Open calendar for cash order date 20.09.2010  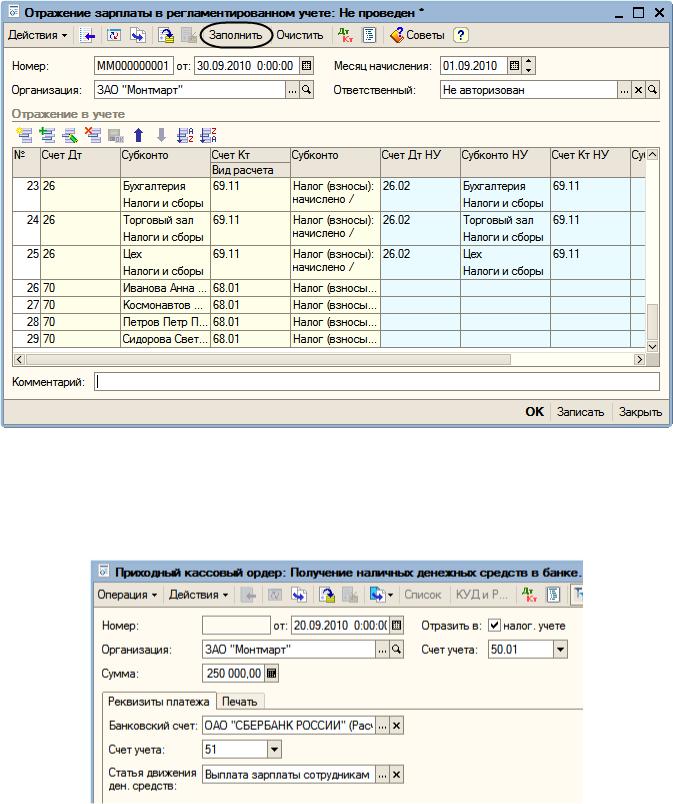click(397, 626)
